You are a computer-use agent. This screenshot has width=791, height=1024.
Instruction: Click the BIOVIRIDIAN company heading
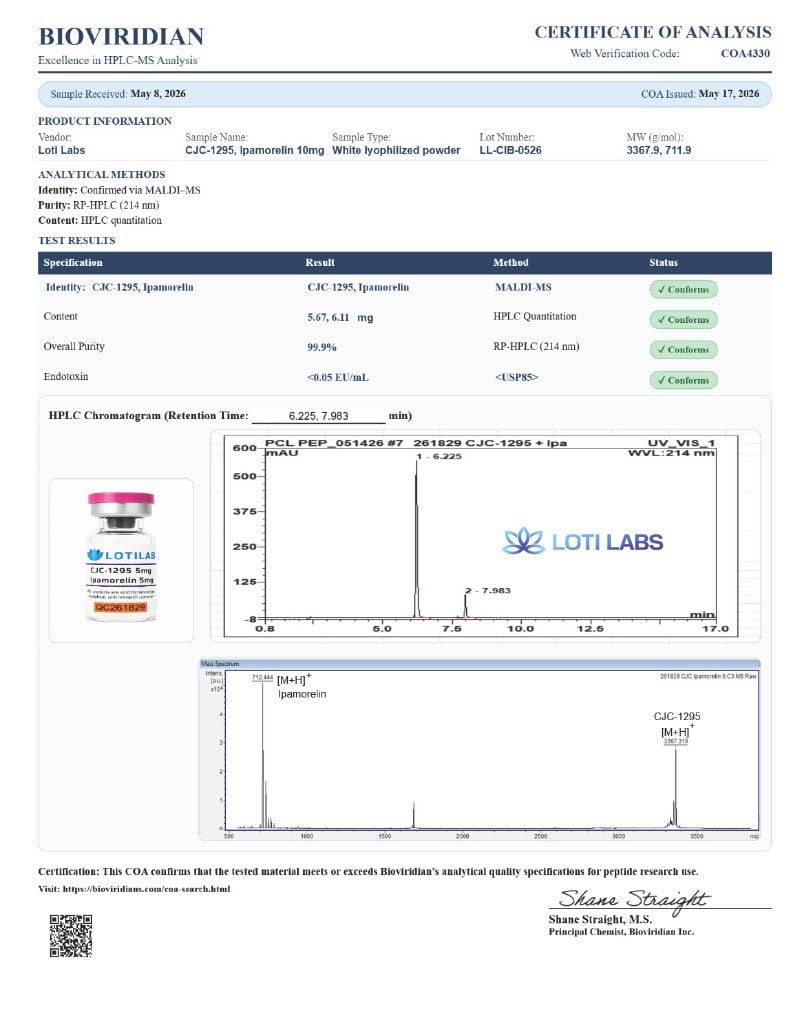point(121,37)
